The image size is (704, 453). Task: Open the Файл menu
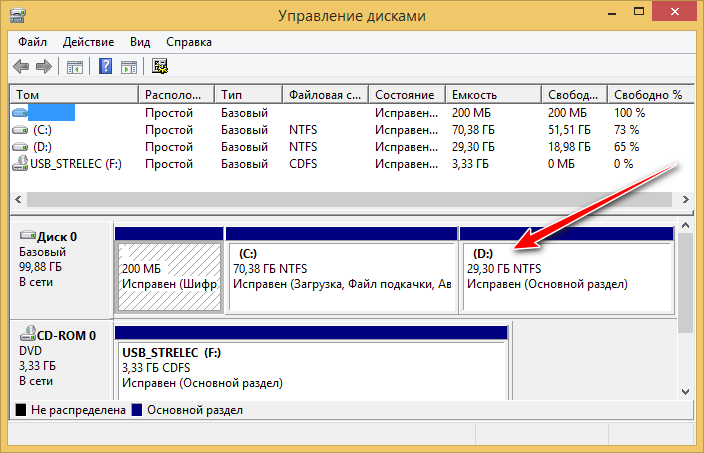pos(34,43)
